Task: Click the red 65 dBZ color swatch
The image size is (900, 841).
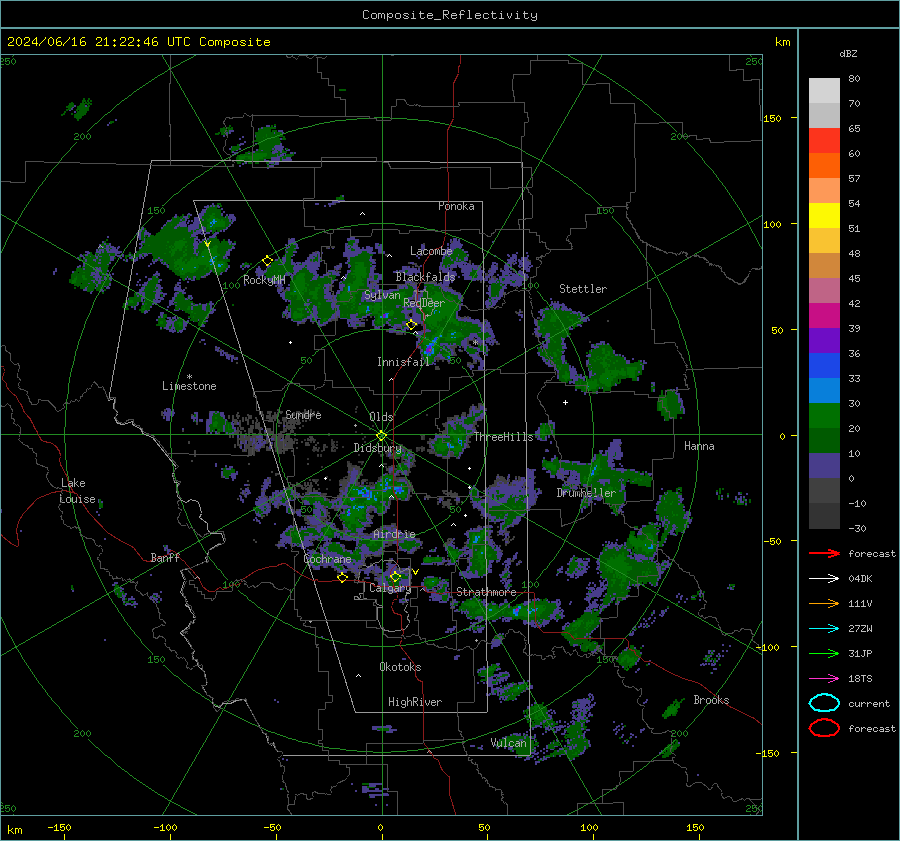Action: 824,141
